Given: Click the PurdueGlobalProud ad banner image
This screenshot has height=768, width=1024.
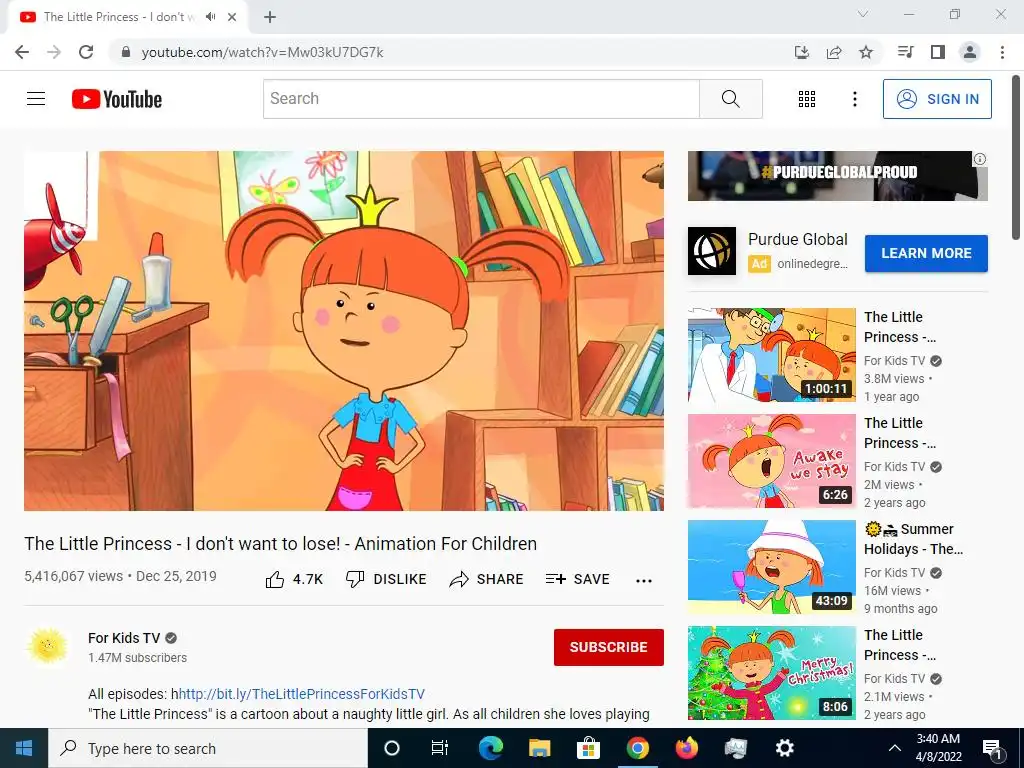Looking at the screenshot, I should (837, 176).
